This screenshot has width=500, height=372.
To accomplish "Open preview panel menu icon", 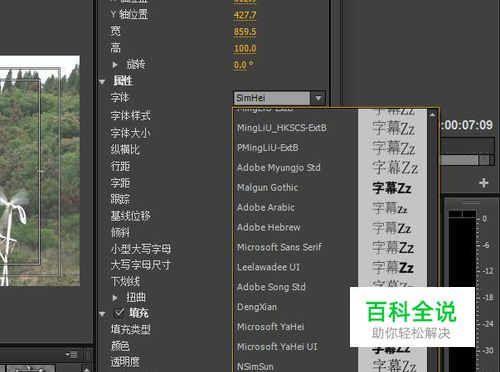I will tap(72, 354).
